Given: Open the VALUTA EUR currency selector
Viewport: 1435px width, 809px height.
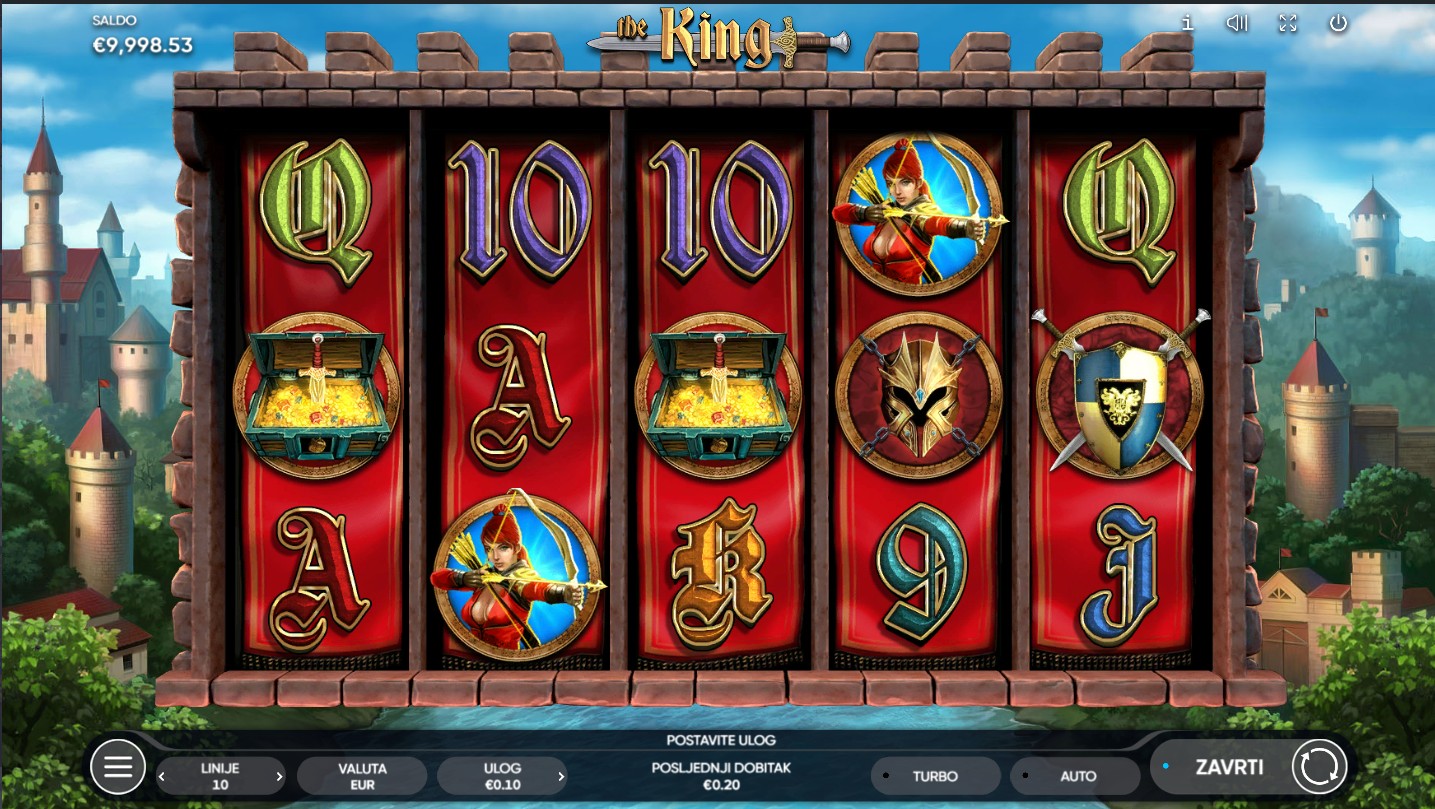Looking at the screenshot, I should click(362, 776).
